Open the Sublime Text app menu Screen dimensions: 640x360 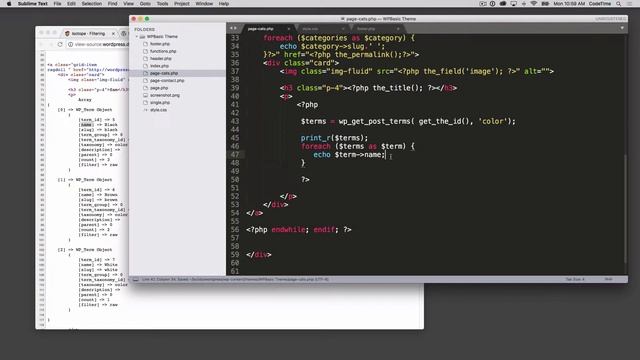click(33, 4)
